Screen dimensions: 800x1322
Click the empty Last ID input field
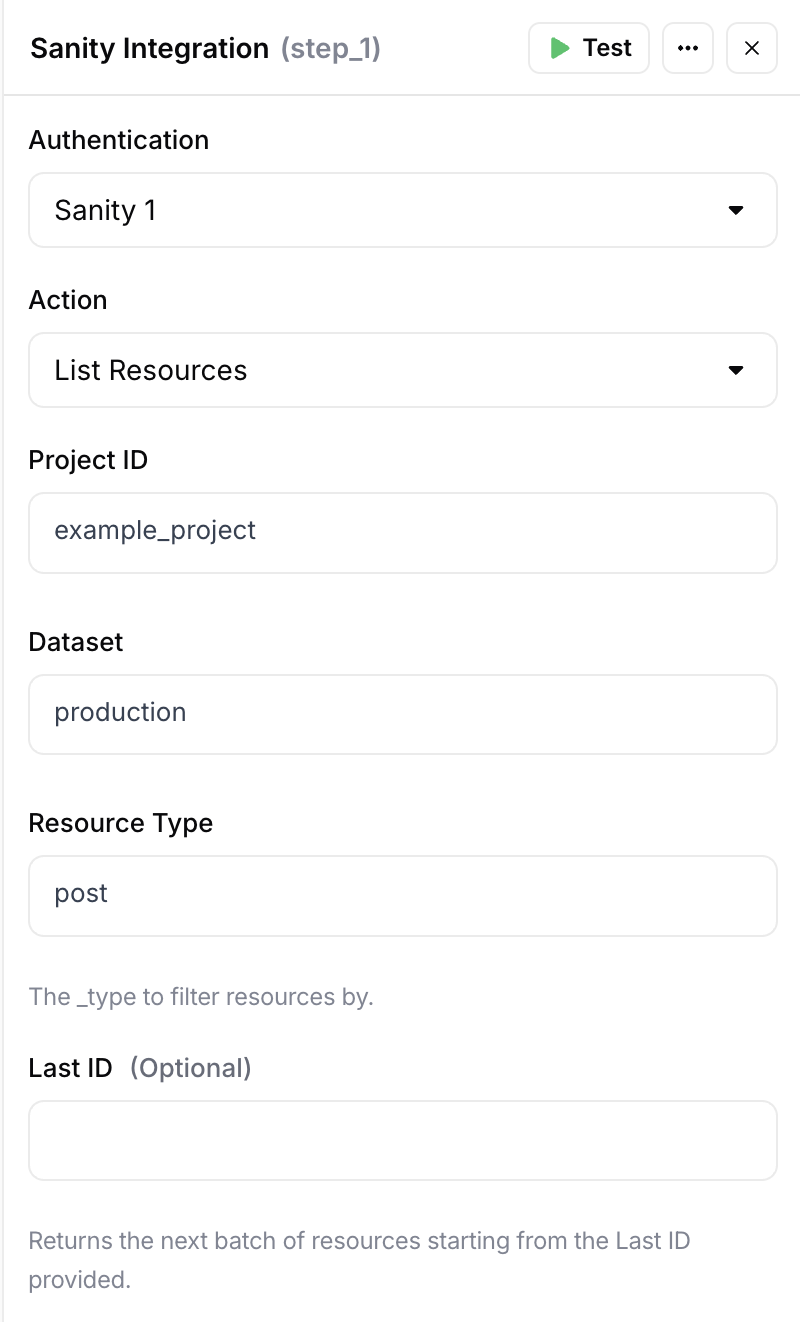(403, 1141)
